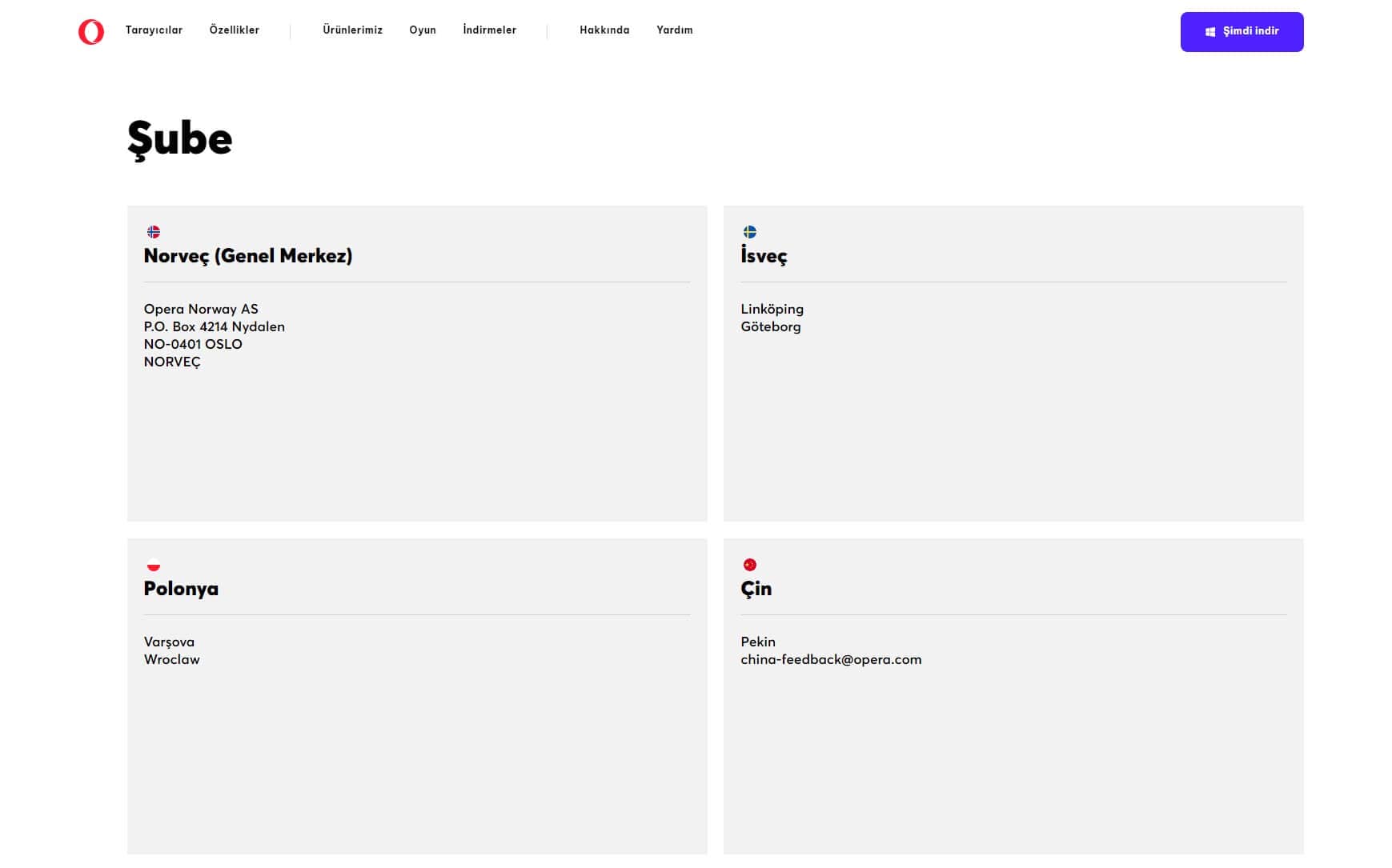Click the Norway flag icon

tap(154, 232)
